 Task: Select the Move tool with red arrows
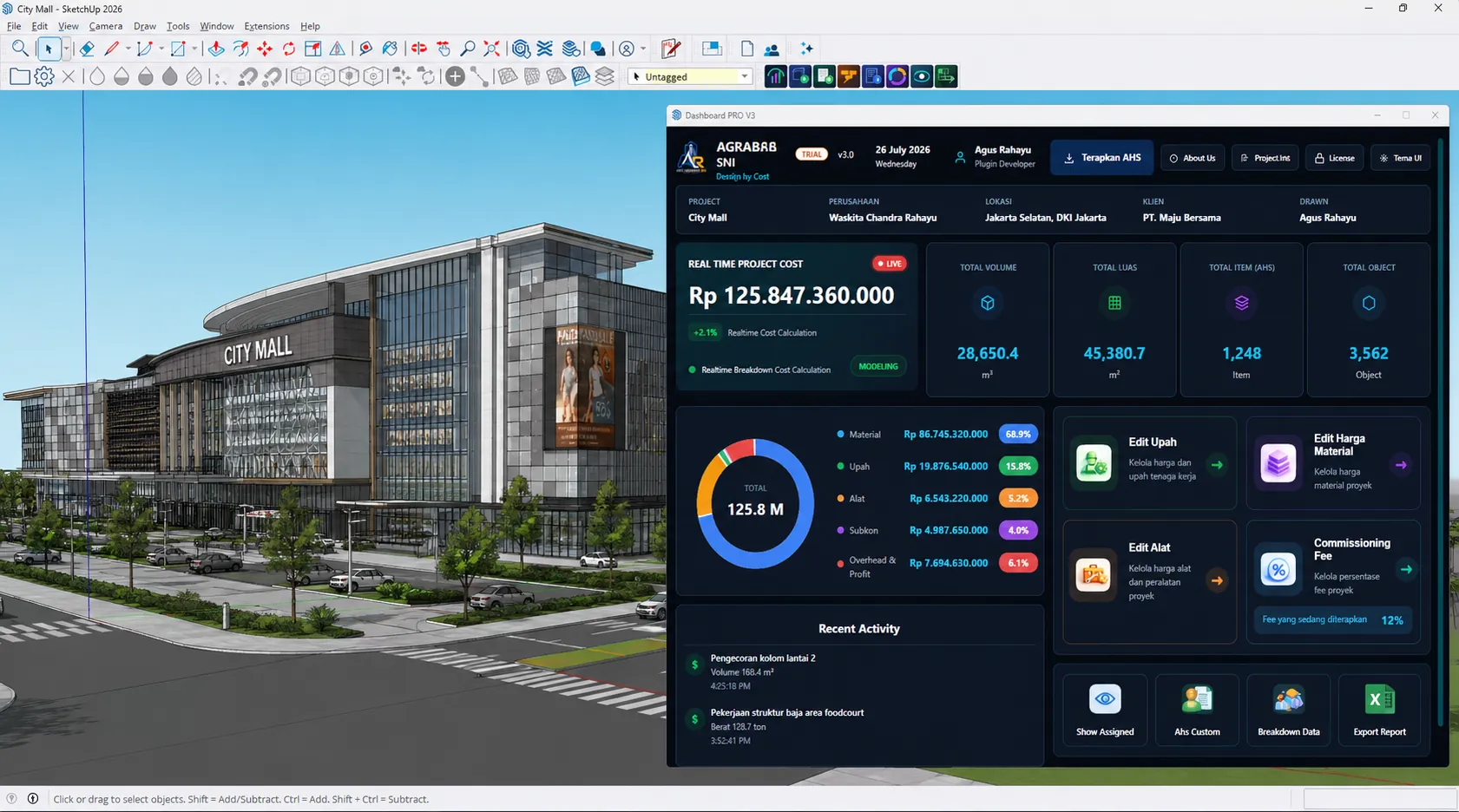(265, 49)
